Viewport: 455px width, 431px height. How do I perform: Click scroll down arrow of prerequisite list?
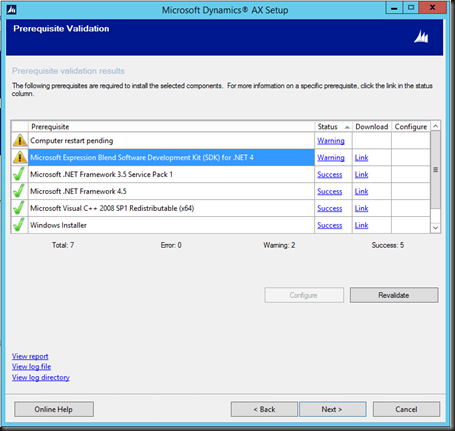click(x=435, y=228)
